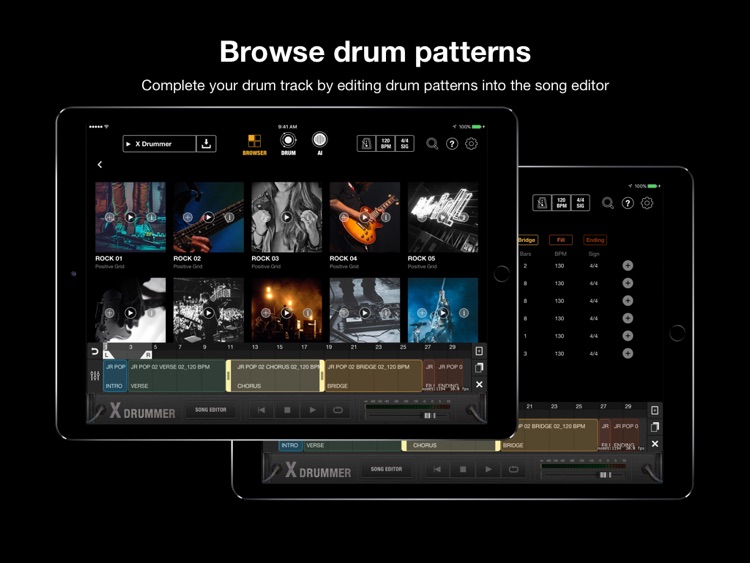
Task: Click the undo arrow left of the timeline
Action: (95, 352)
